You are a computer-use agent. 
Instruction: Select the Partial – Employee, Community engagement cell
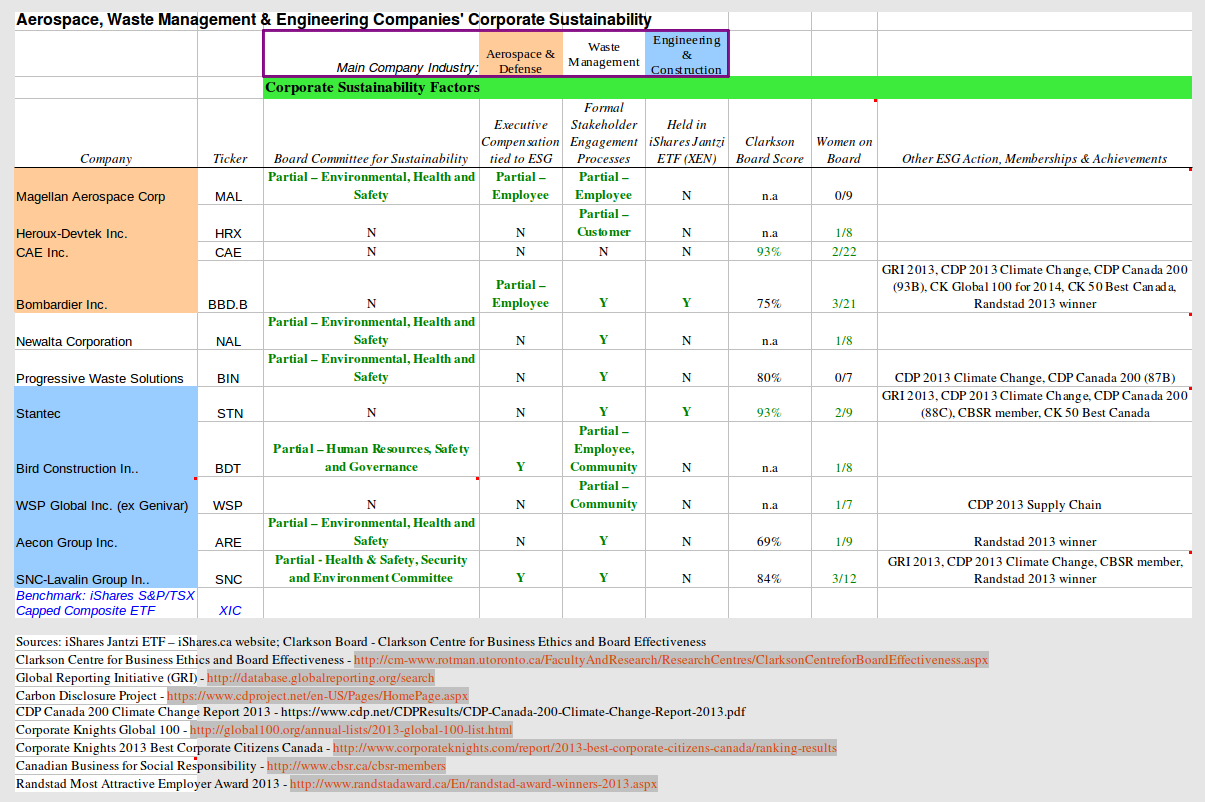604,449
